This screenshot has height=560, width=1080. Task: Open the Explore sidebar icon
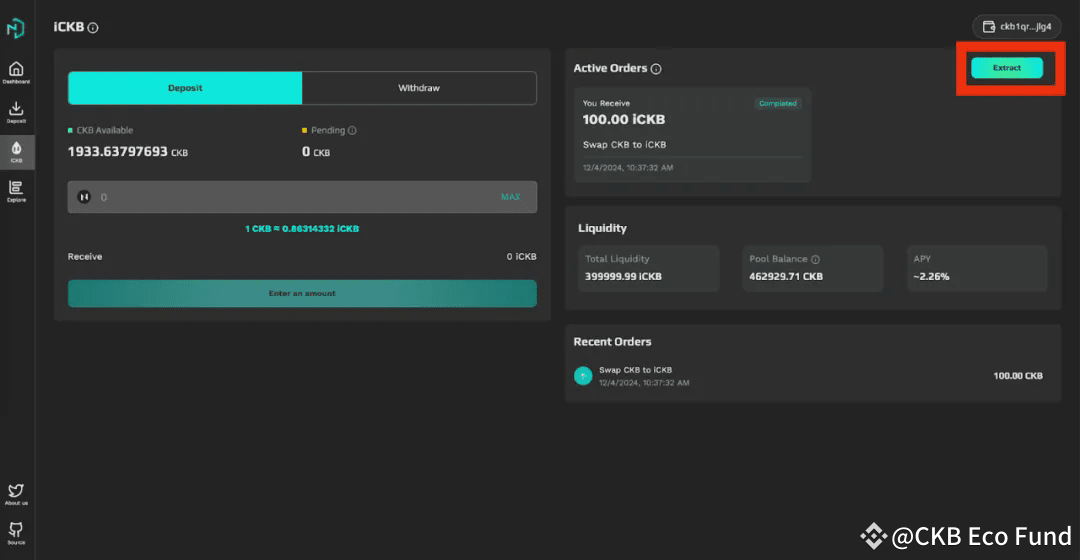tap(16, 190)
